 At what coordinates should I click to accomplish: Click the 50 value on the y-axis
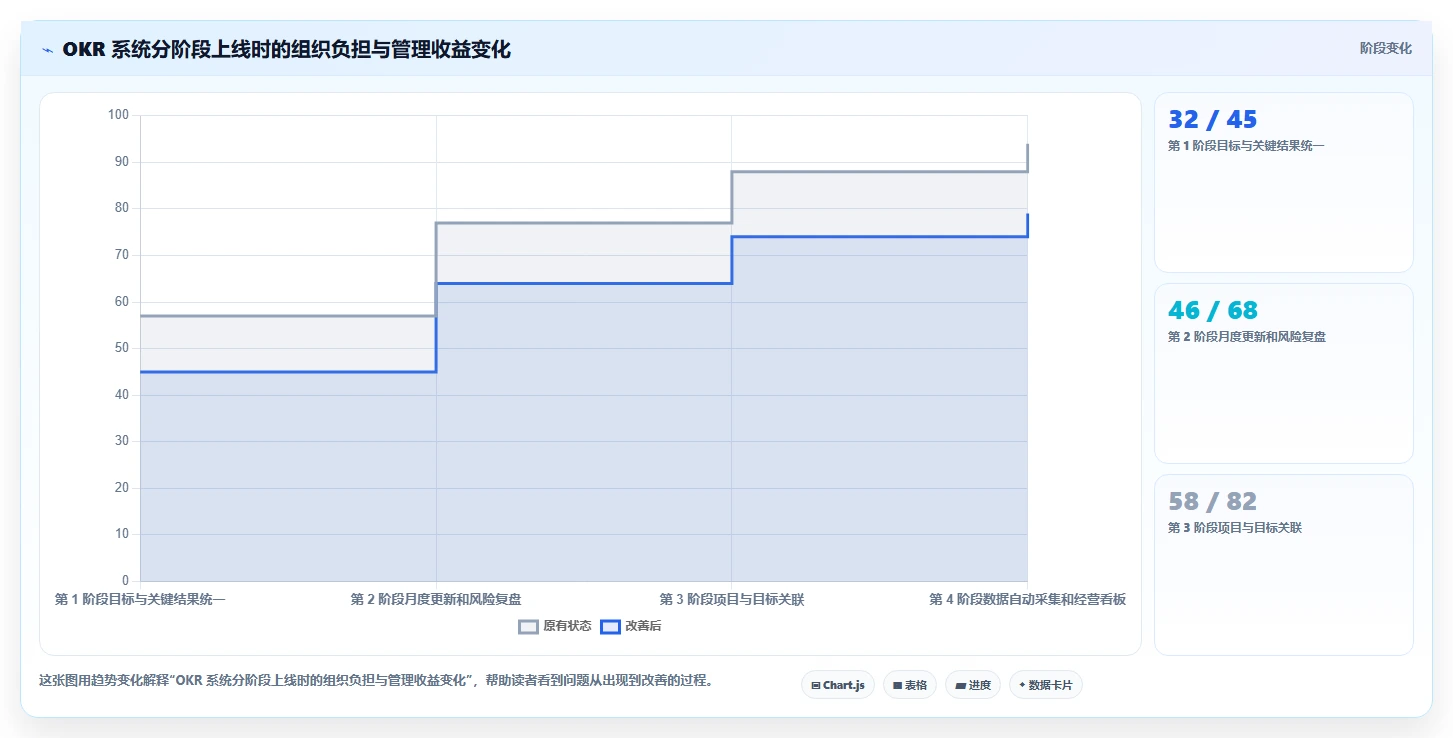click(122, 348)
